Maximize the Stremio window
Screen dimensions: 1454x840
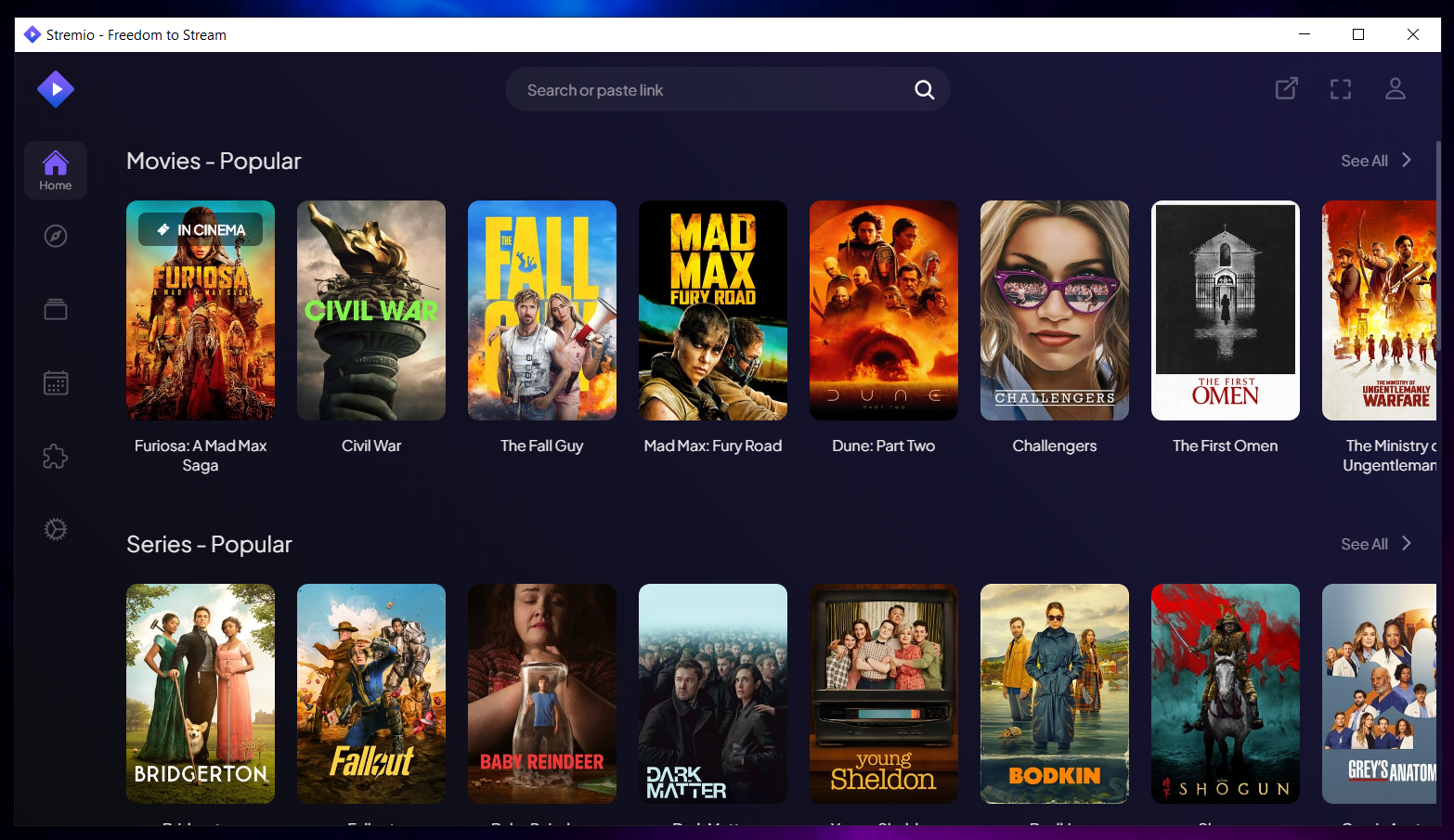pyautogui.click(x=1358, y=34)
